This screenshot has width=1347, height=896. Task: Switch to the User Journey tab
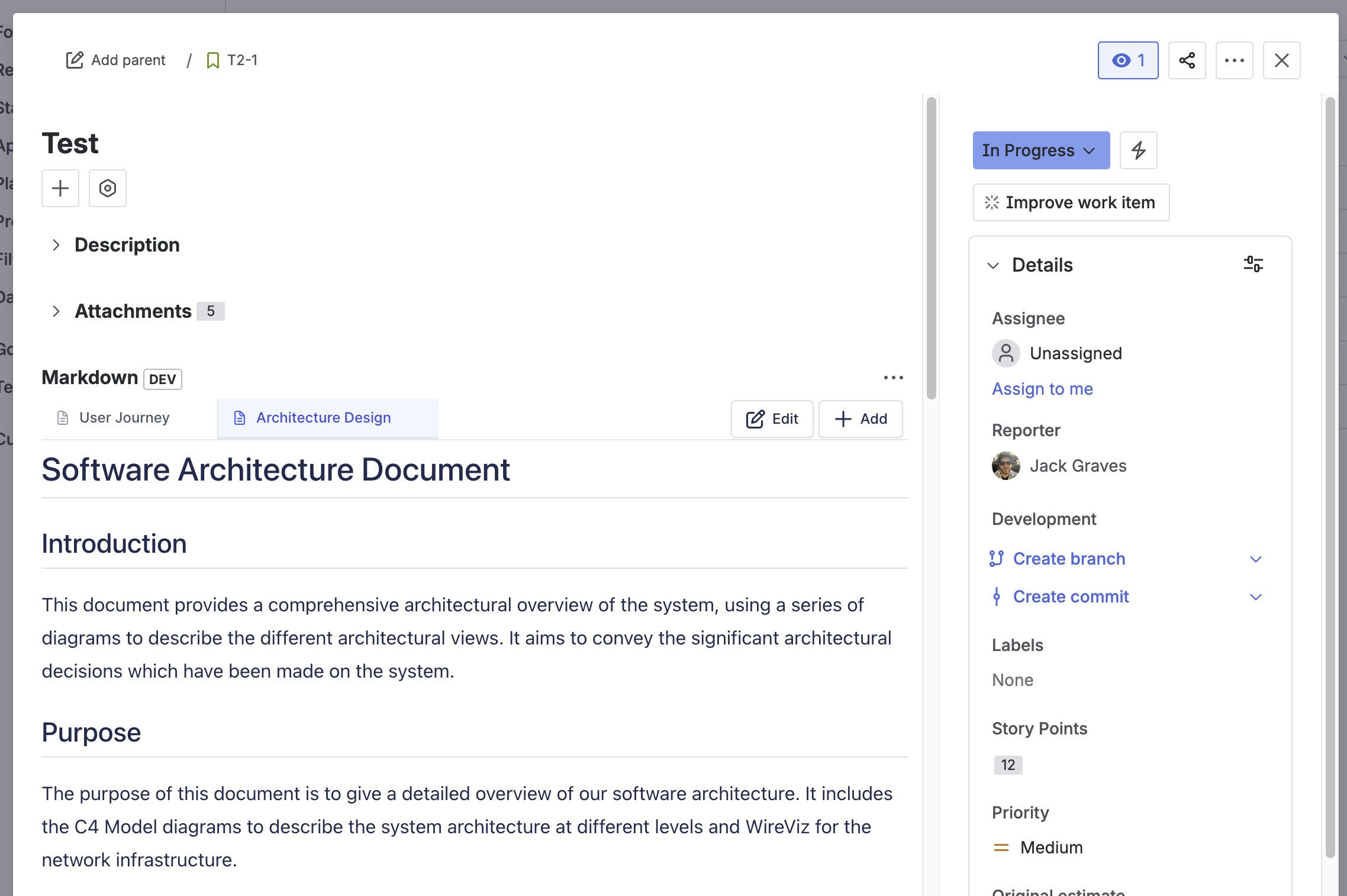(x=124, y=418)
